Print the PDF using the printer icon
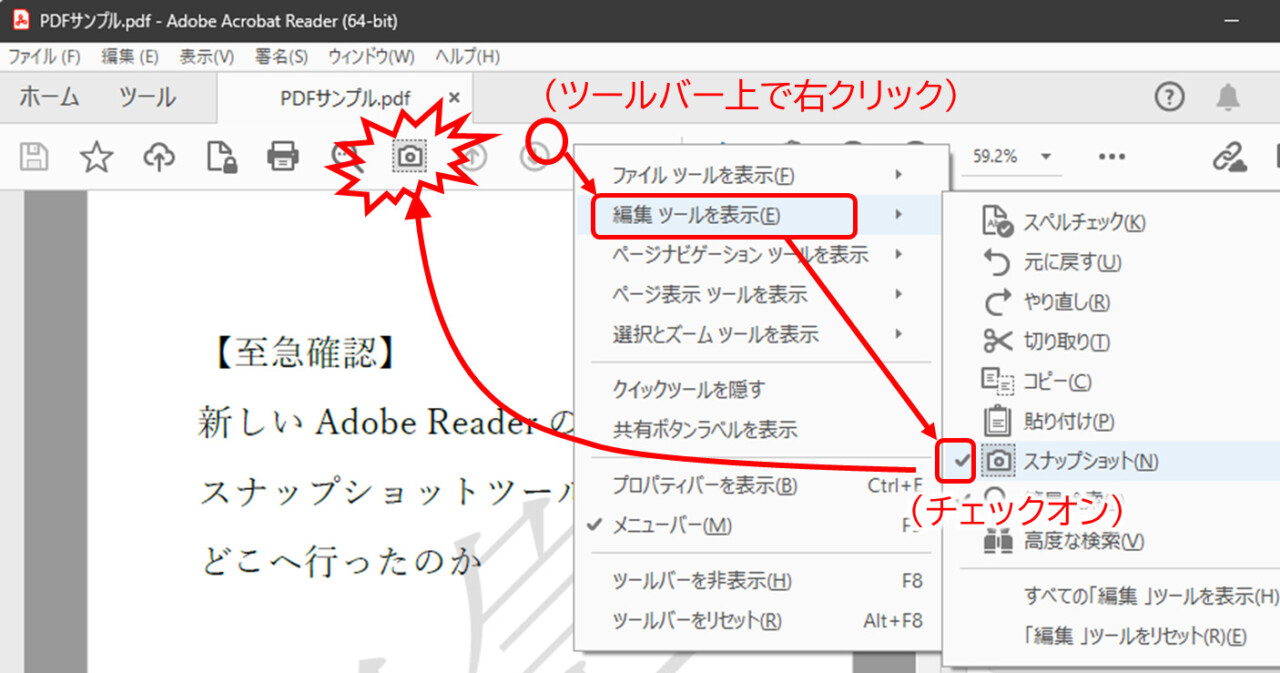 284,156
